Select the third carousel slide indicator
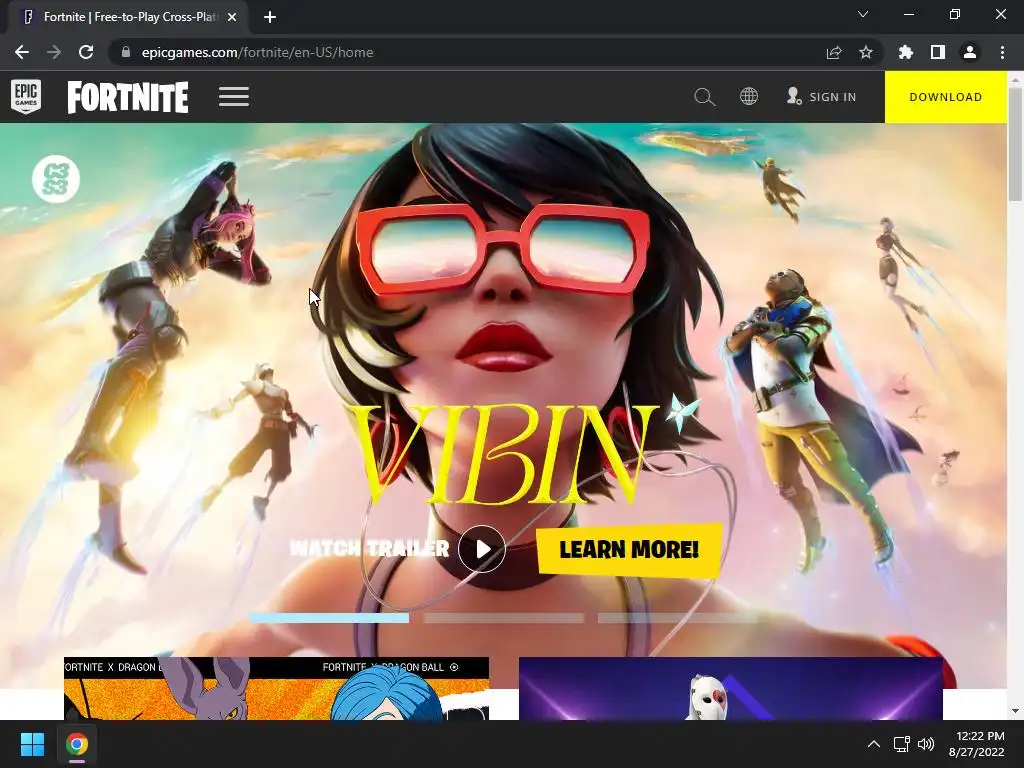 pos(678,618)
